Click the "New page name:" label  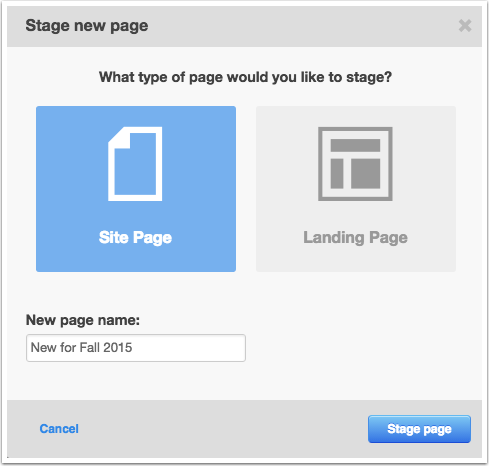tap(83, 320)
